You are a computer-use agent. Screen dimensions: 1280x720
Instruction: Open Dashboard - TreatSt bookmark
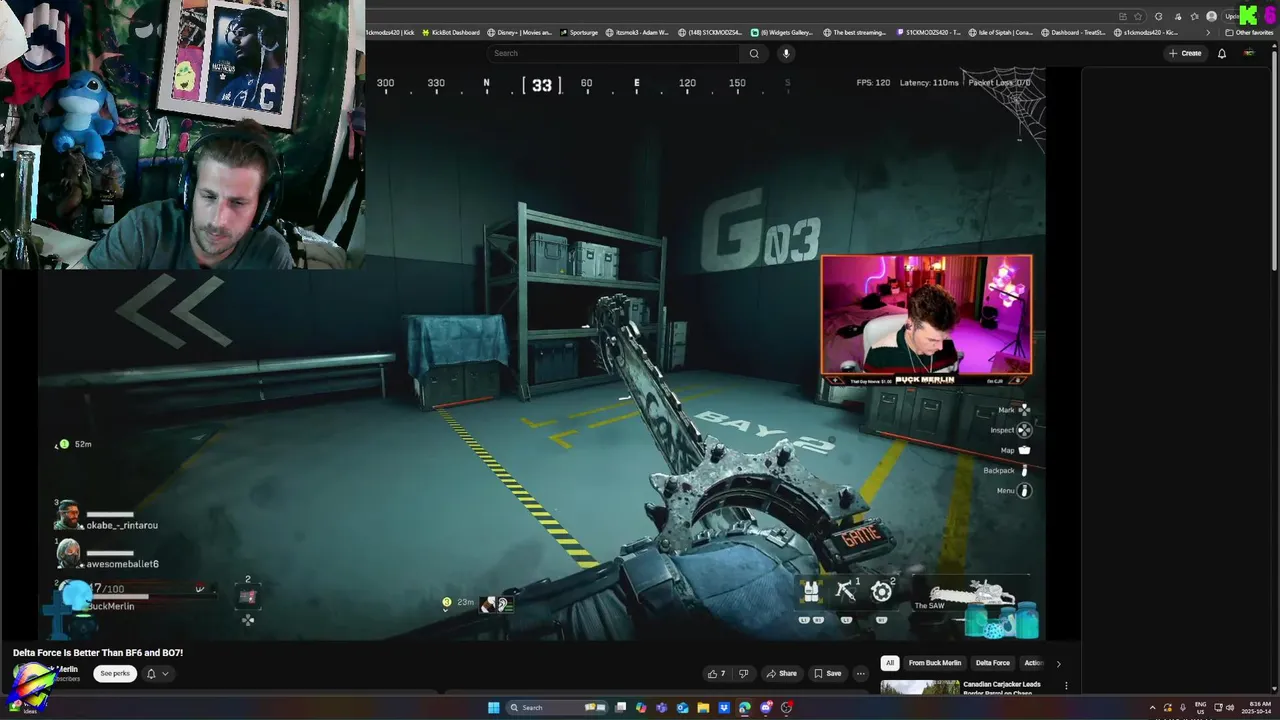pyautogui.click(x=1074, y=32)
